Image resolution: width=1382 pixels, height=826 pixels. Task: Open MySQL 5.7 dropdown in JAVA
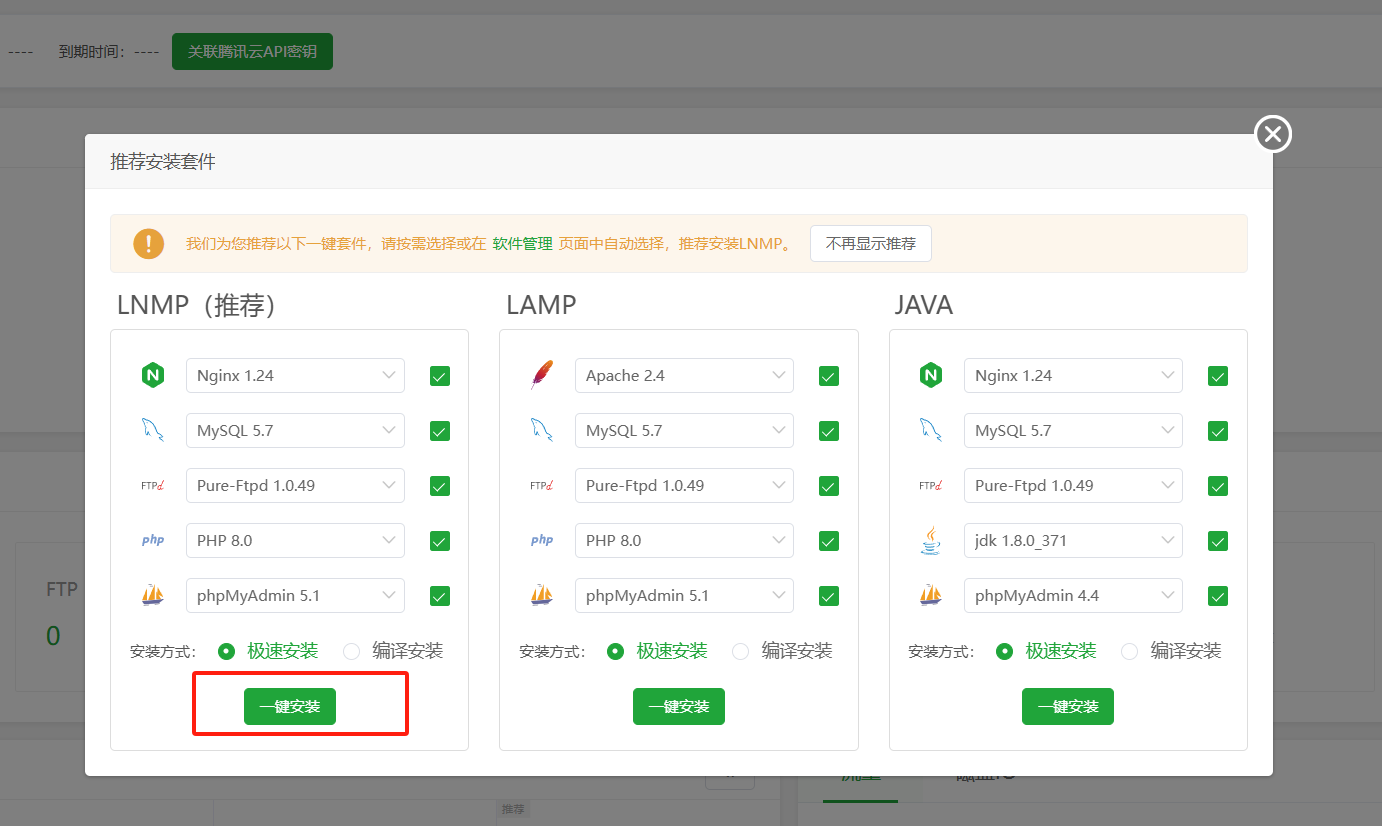[x=1073, y=431]
